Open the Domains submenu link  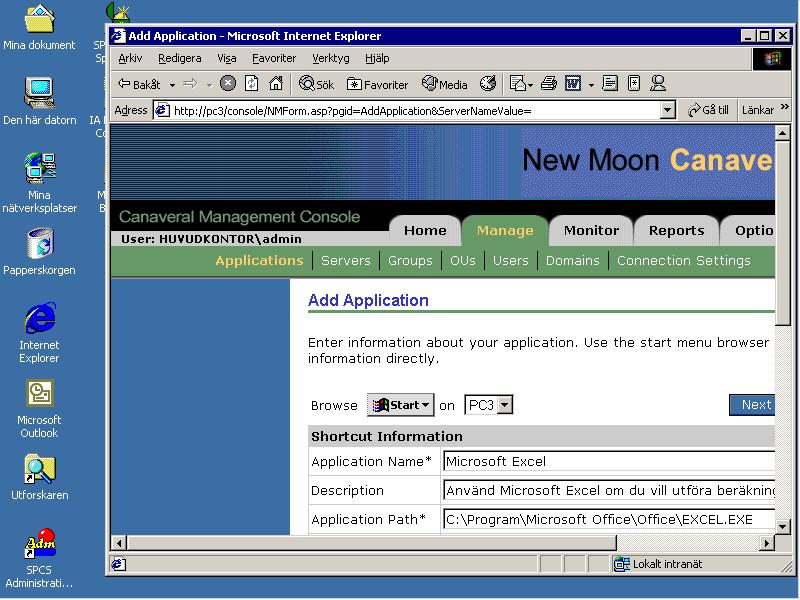[x=572, y=260]
